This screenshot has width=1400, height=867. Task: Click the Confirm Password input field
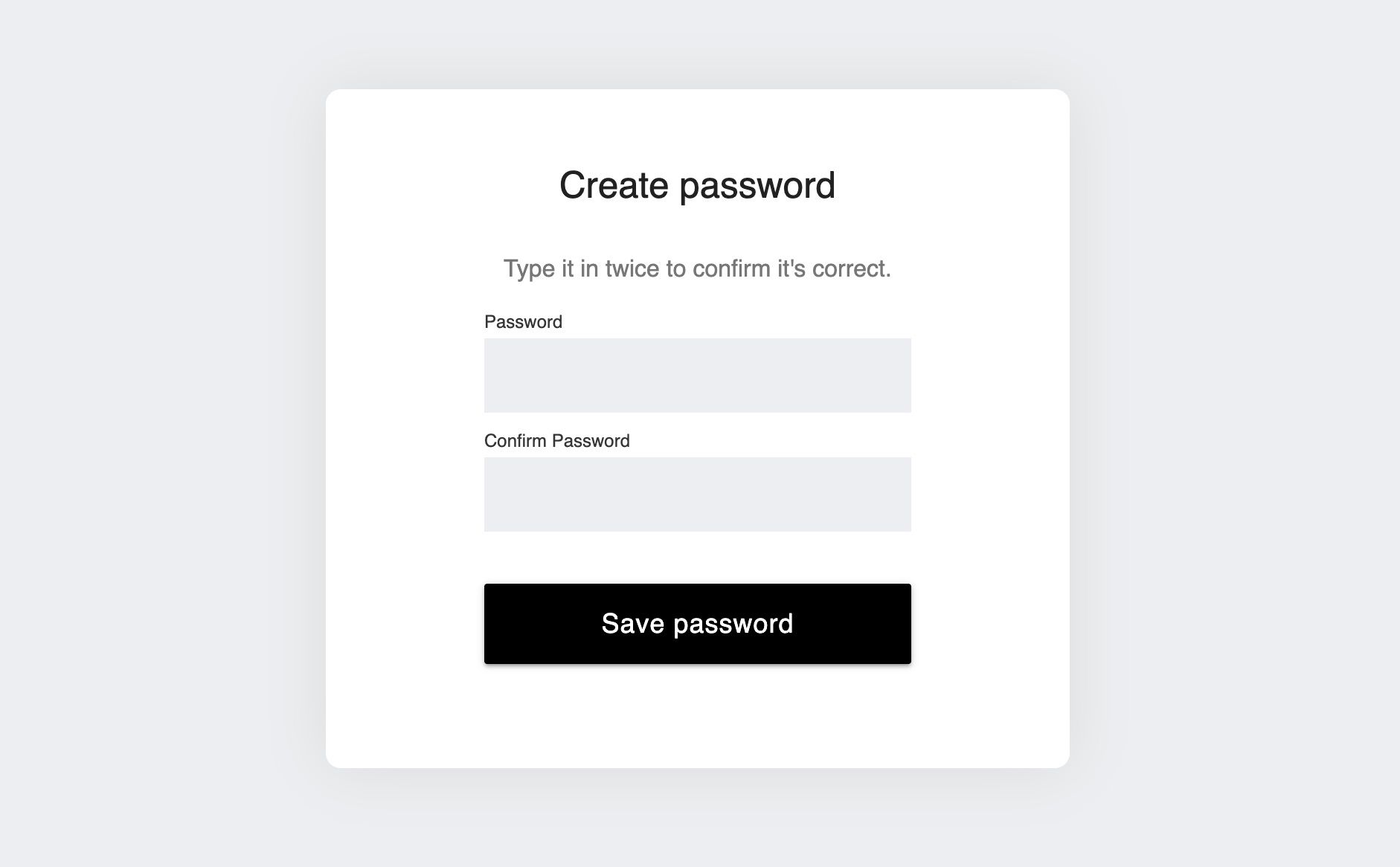point(697,494)
